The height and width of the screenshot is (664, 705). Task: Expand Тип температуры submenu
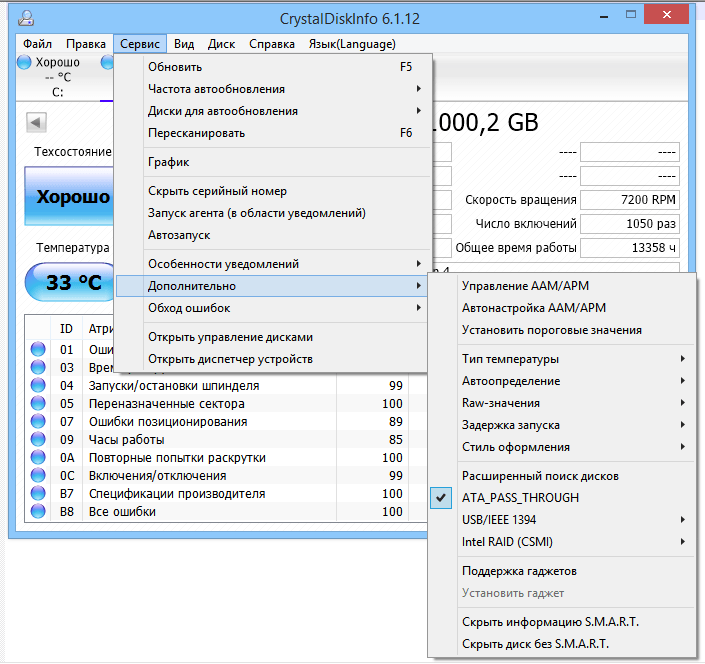(562, 359)
